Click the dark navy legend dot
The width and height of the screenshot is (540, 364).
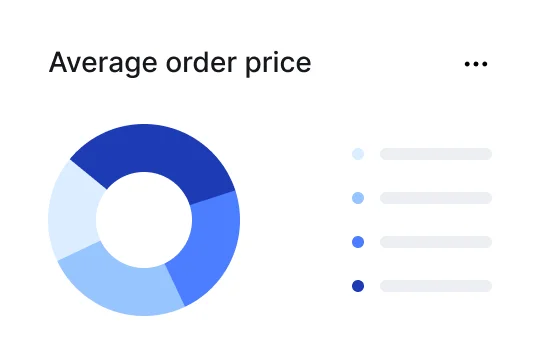pyautogui.click(x=358, y=286)
